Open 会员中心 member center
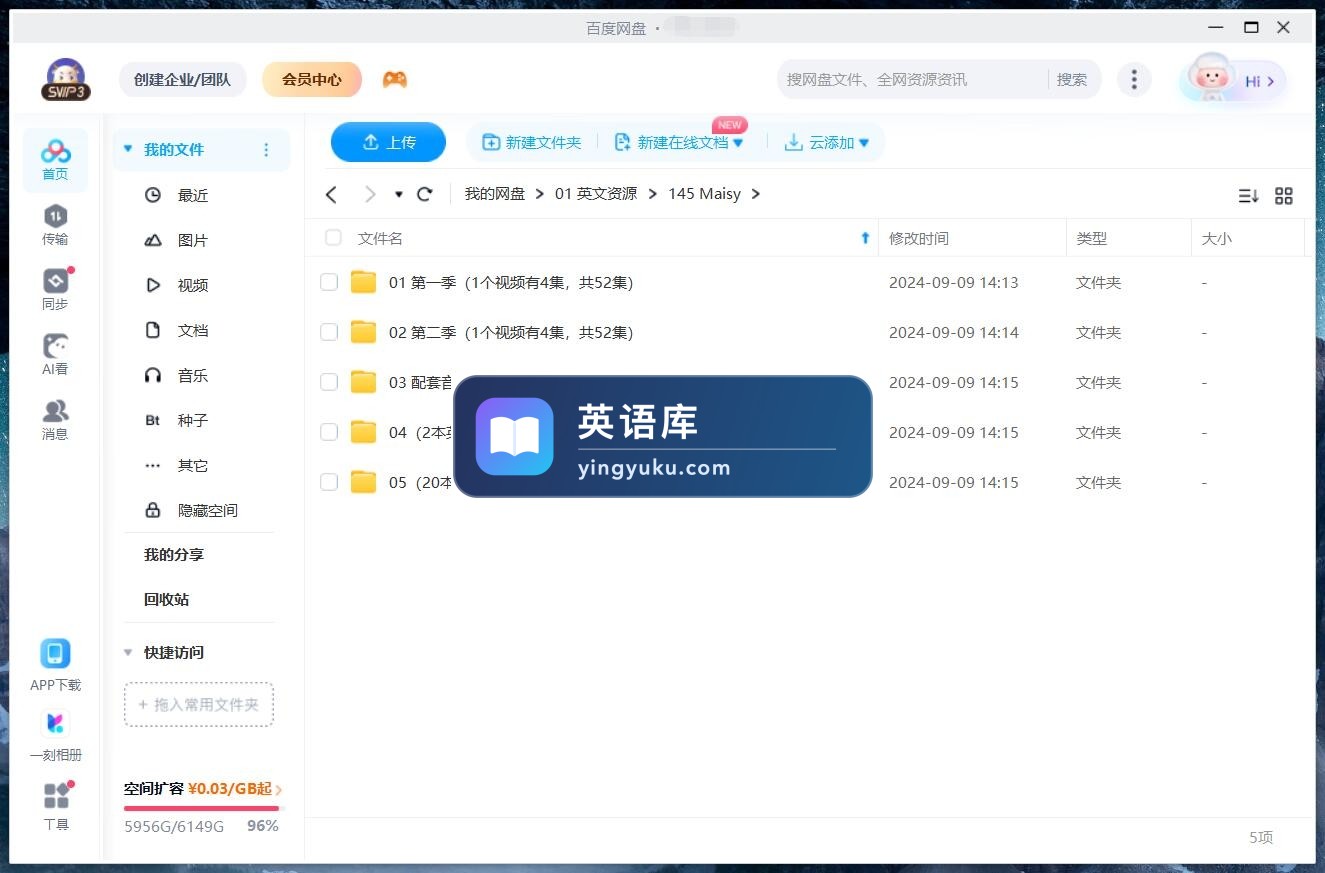 pos(312,79)
